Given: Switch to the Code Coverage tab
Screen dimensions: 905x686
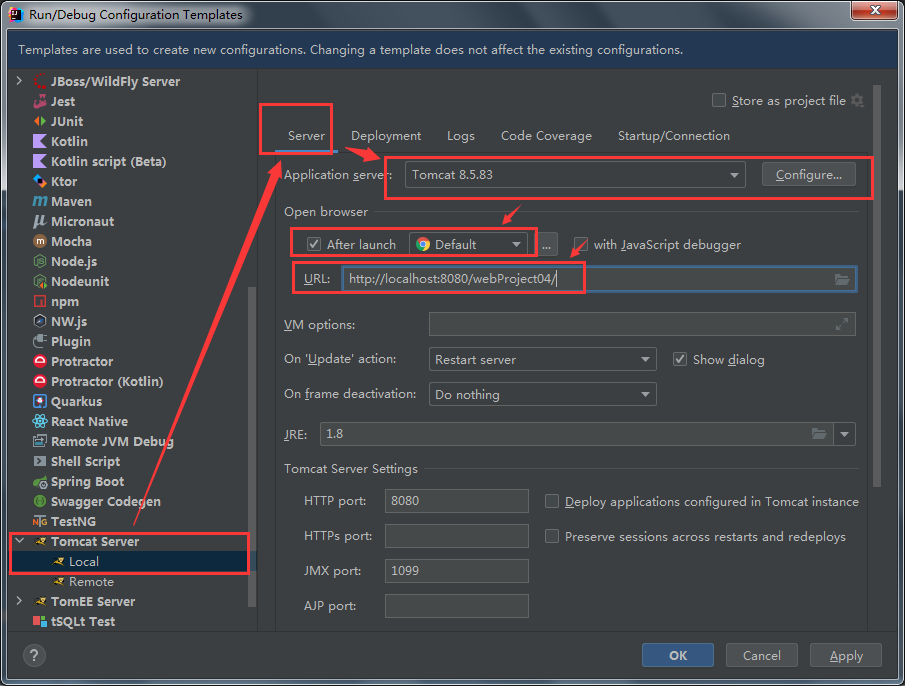Looking at the screenshot, I should pyautogui.click(x=546, y=136).
